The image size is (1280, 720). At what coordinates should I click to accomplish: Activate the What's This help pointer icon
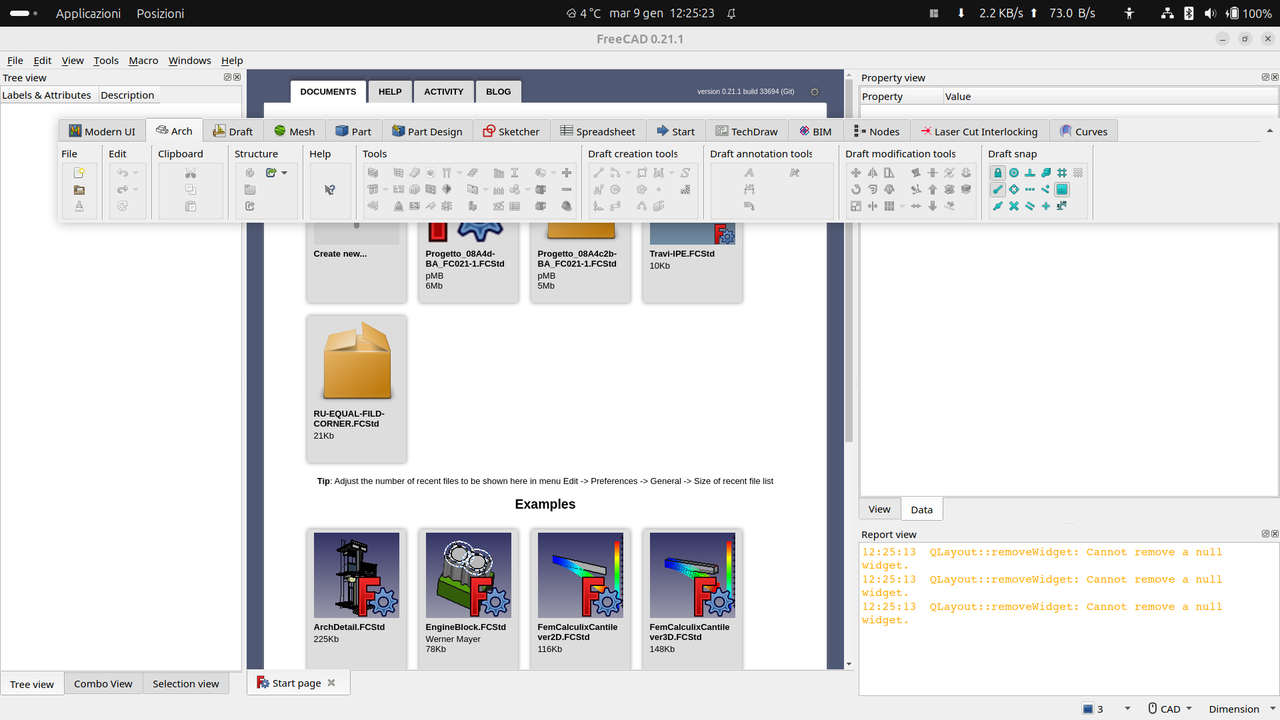coord(330,189)
